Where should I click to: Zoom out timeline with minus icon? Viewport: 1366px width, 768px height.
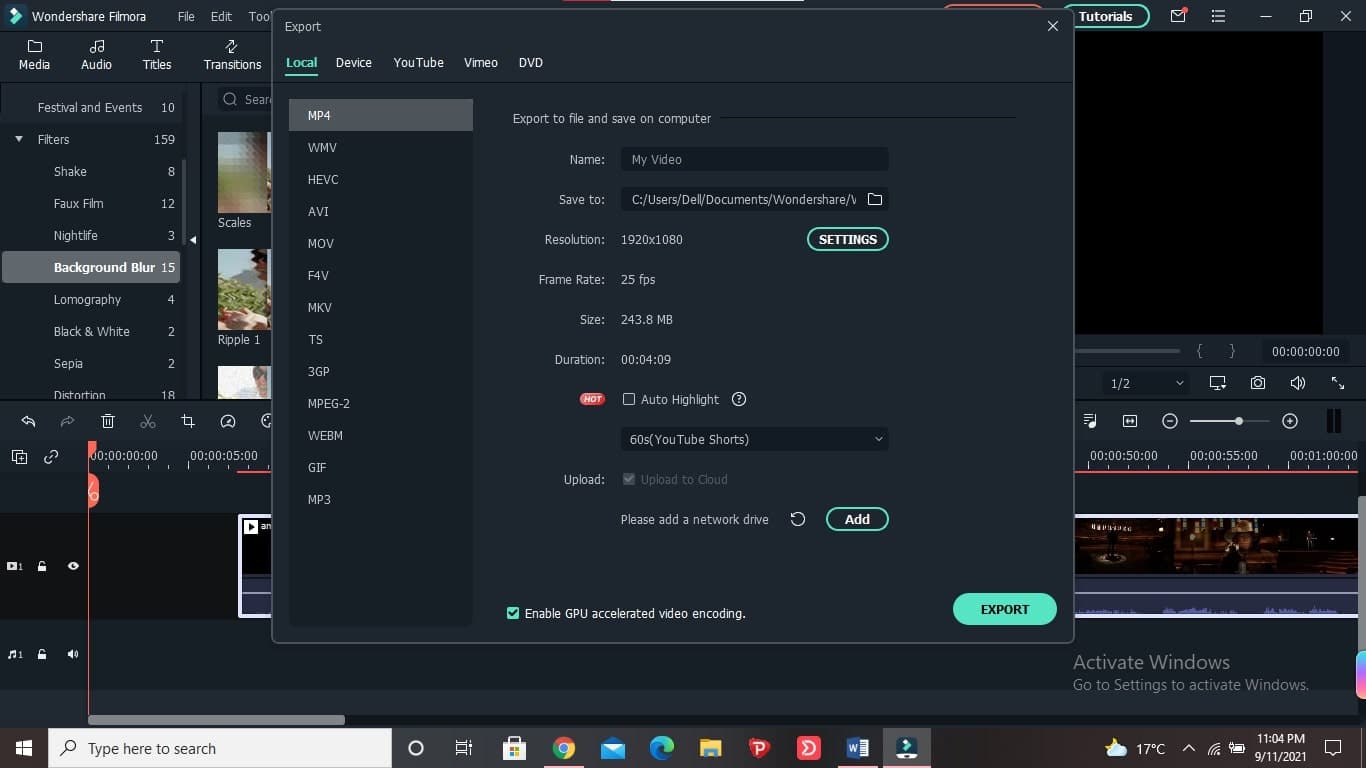1170,421
